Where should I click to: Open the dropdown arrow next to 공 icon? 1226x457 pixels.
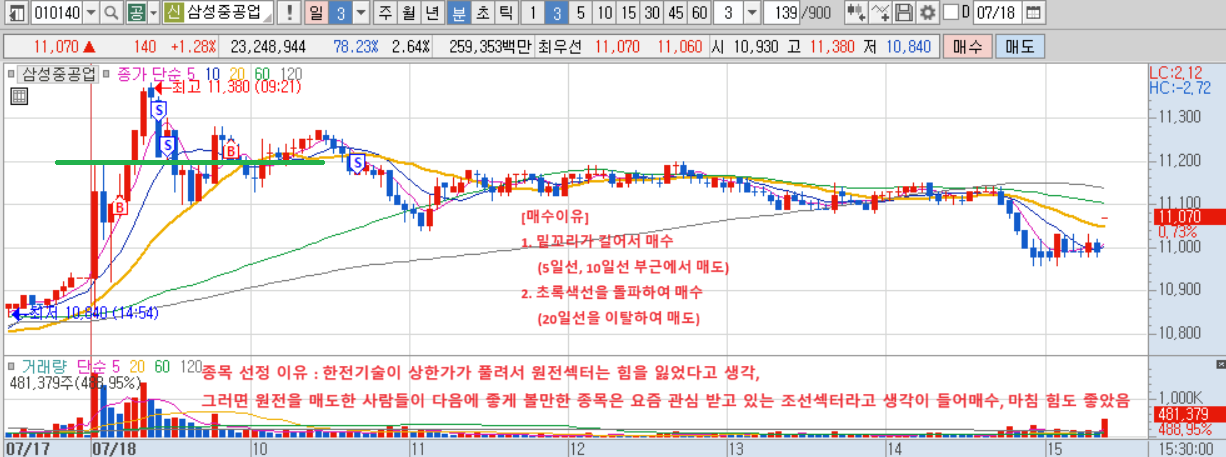click(153, 13)
